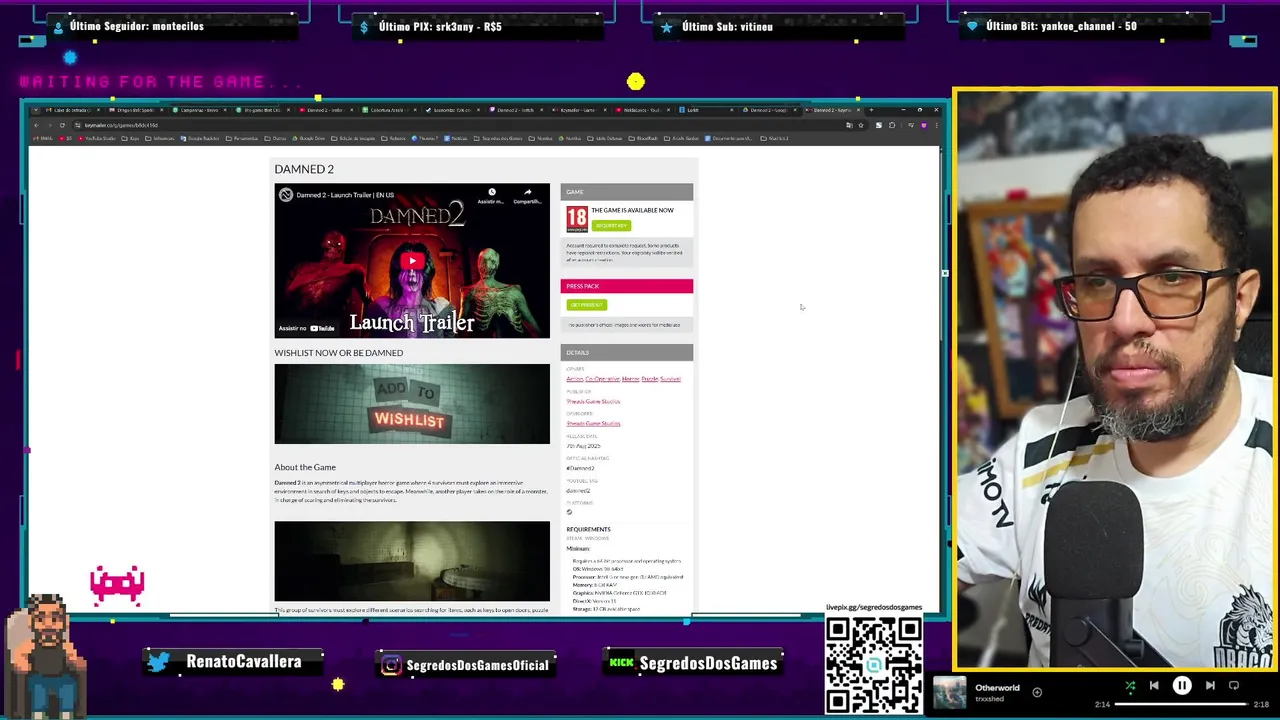1280x720 pixels.
Task: Click the Otherworld song title
Action: [997, 688]
